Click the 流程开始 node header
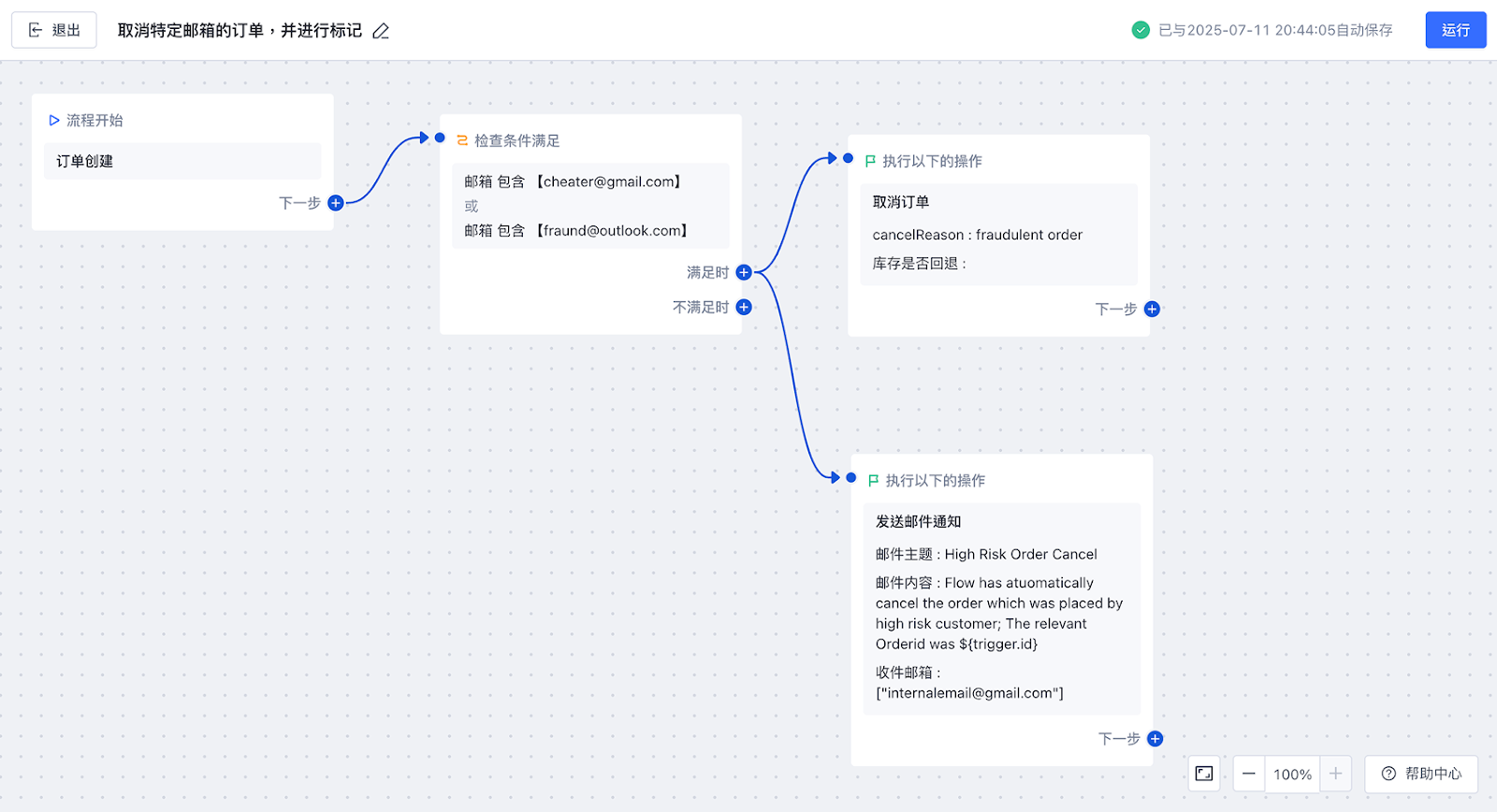 tap(94, 120)
